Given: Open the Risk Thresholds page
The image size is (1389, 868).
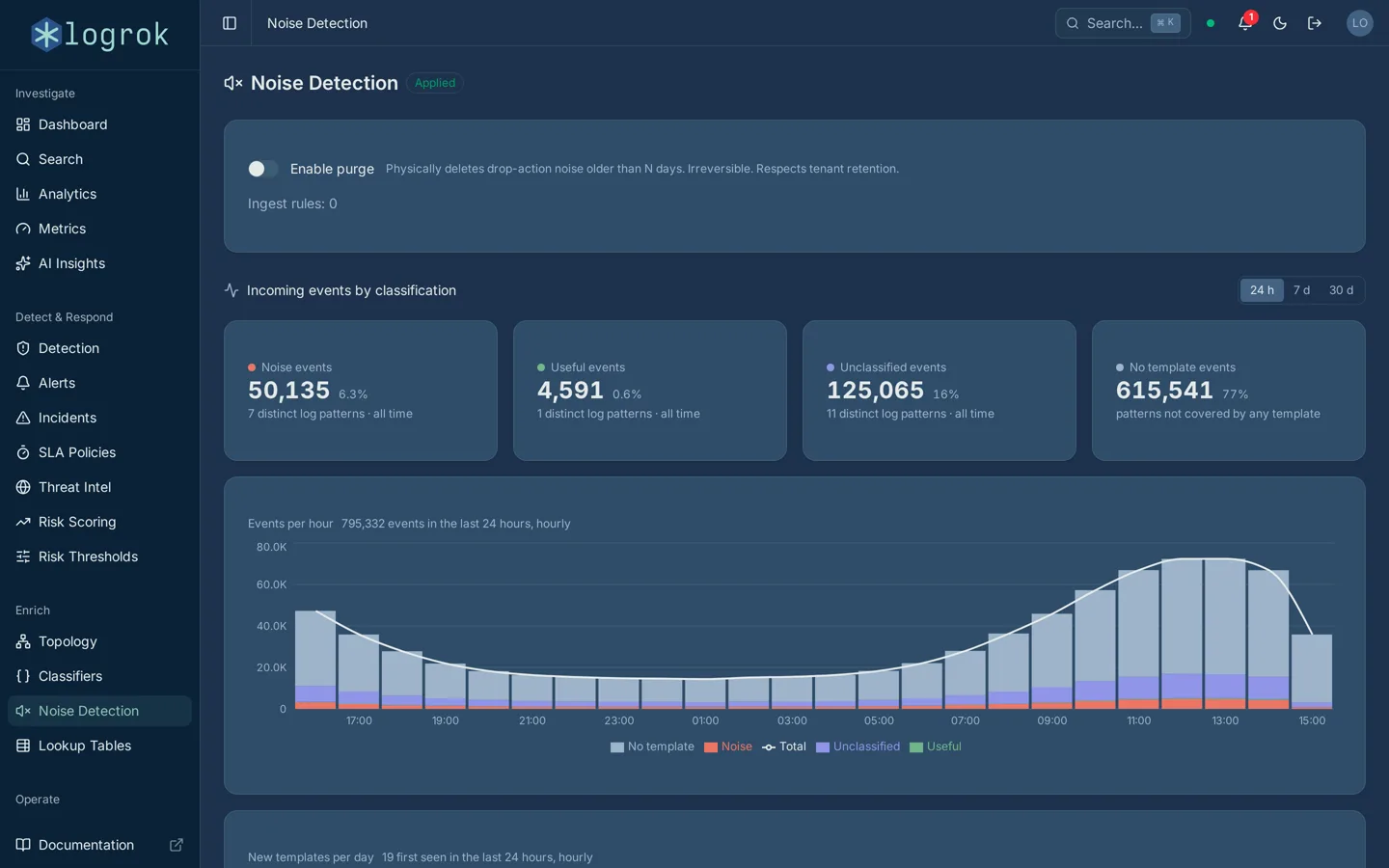Looking at the screenshot, I should [x=99, y=556].
